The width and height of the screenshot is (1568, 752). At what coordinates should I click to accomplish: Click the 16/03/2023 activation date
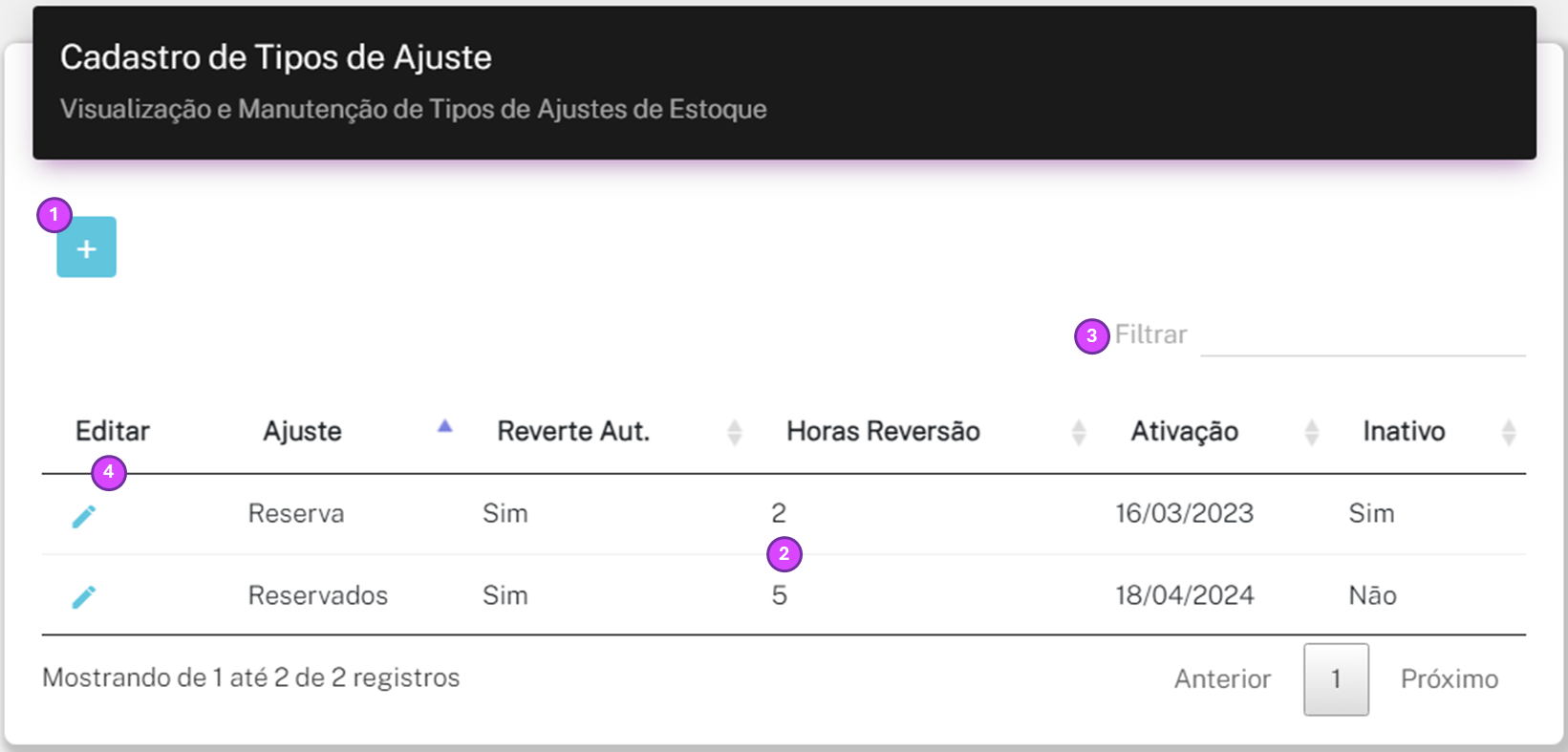pyautogui.click(x=1185, y=514)
